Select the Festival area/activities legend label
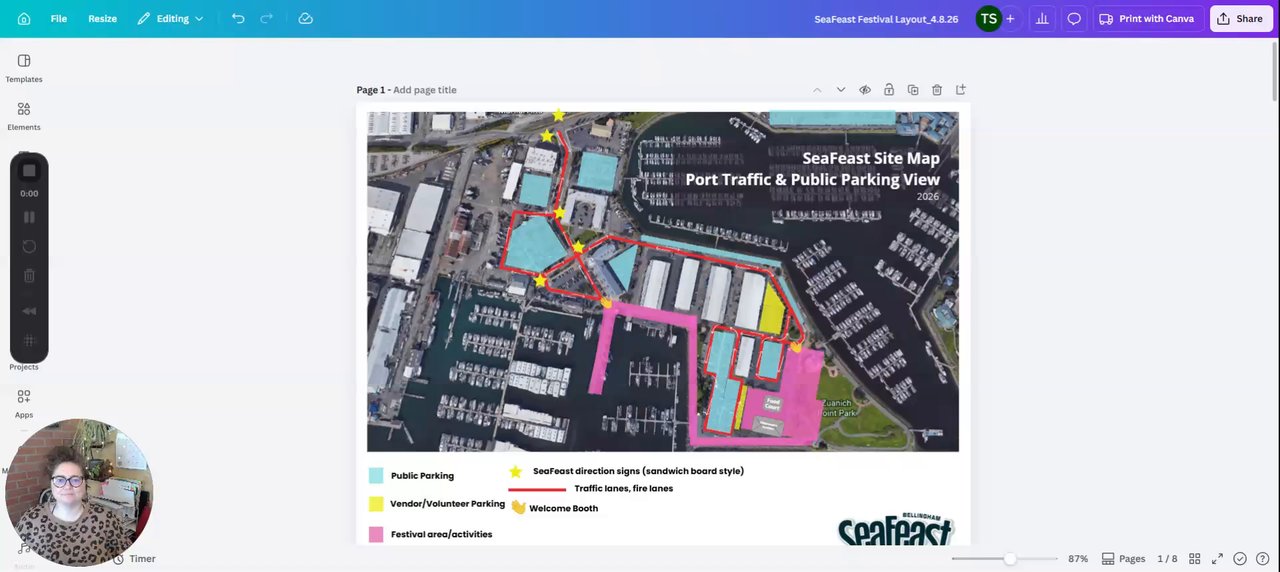Image resolution: width=1280 pixels, height=572 pixels. [x=441, y=534]
